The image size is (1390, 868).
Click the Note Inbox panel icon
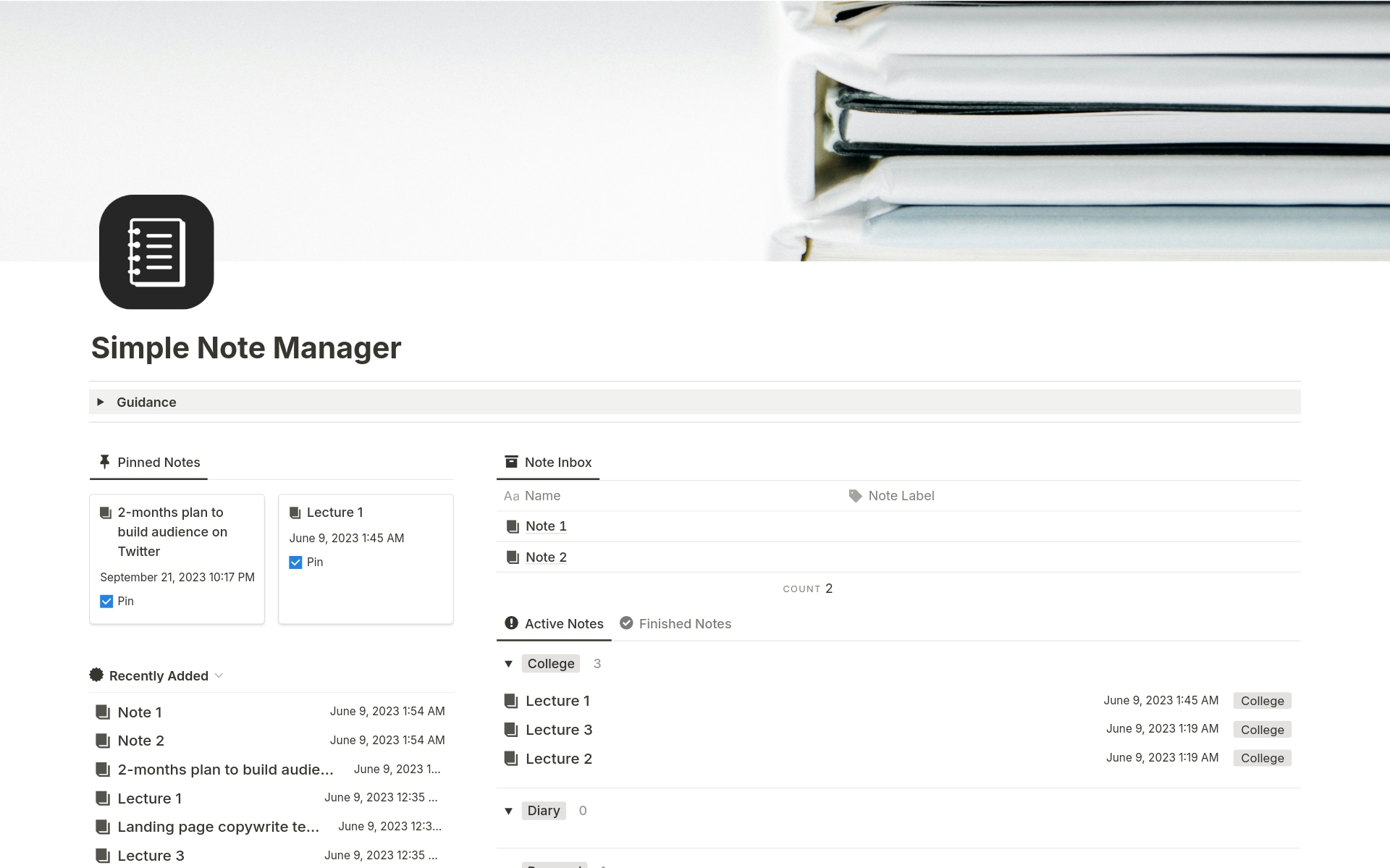click(511, 461)
